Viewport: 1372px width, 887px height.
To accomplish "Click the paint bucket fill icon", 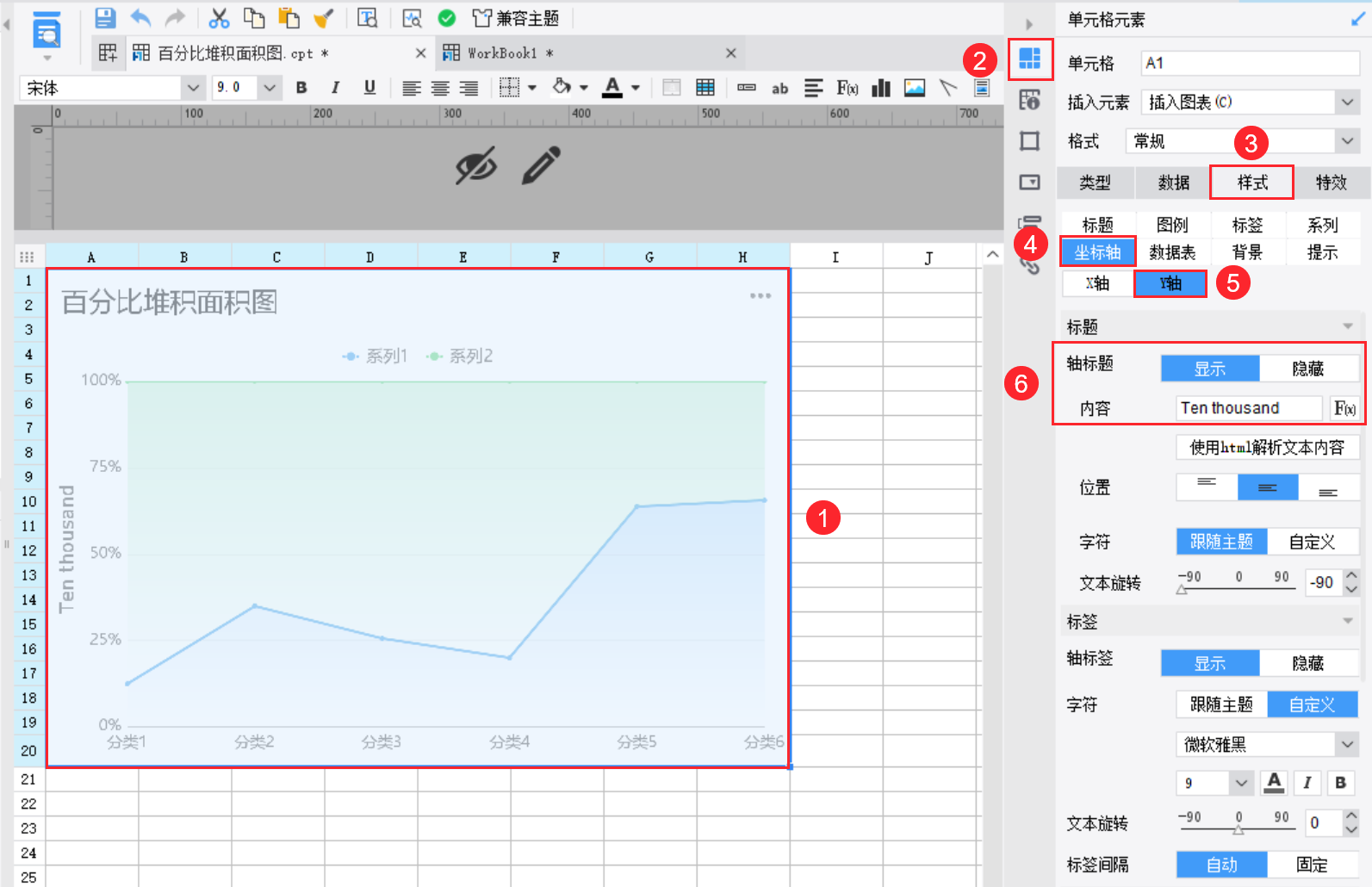I will [562, 87].
